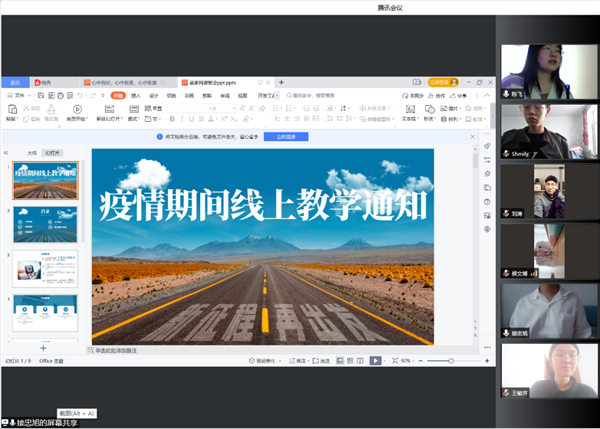
Task: Toggle the Notes pane in status bar
Action: click(x=298, y=360)
